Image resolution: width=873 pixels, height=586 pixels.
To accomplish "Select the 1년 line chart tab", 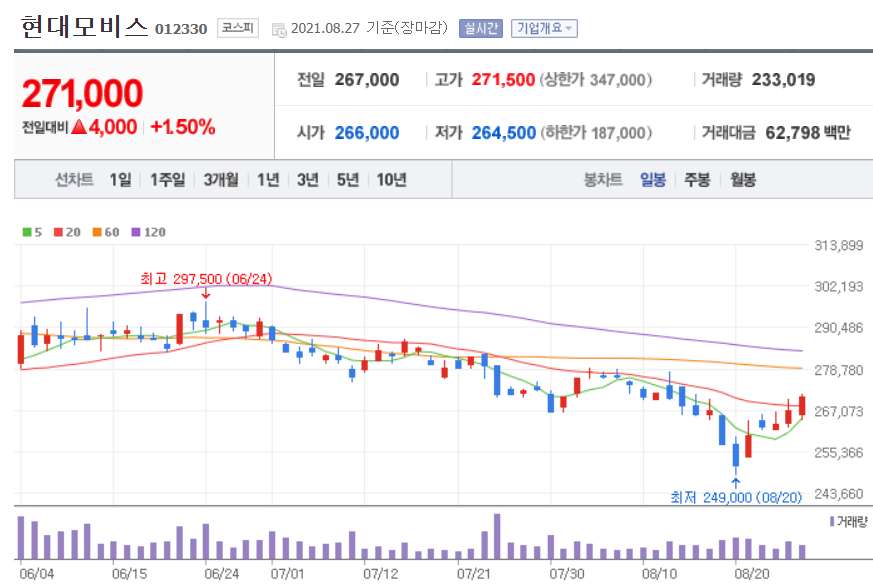I will pos(268,180).
